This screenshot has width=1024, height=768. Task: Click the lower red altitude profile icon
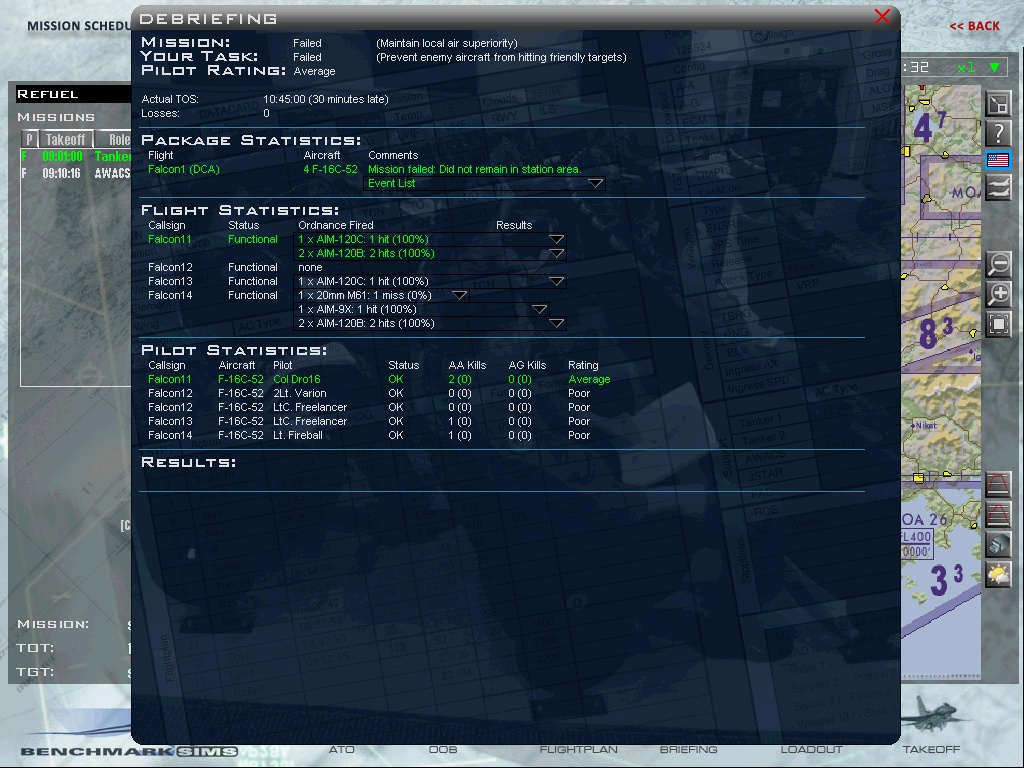tap(998, 515)
